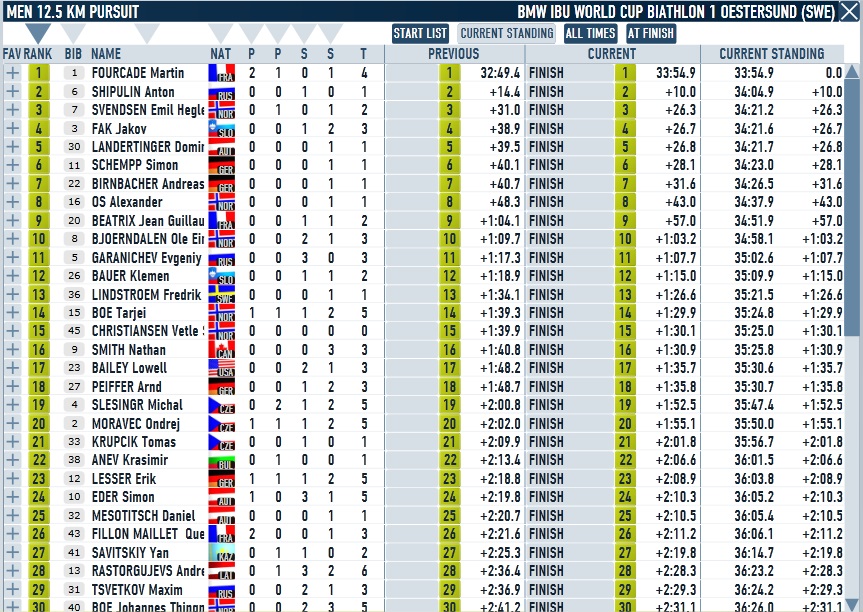Add FOURCADE Martin to favorites
Viewport: 863px width, 612px height.
13,73
